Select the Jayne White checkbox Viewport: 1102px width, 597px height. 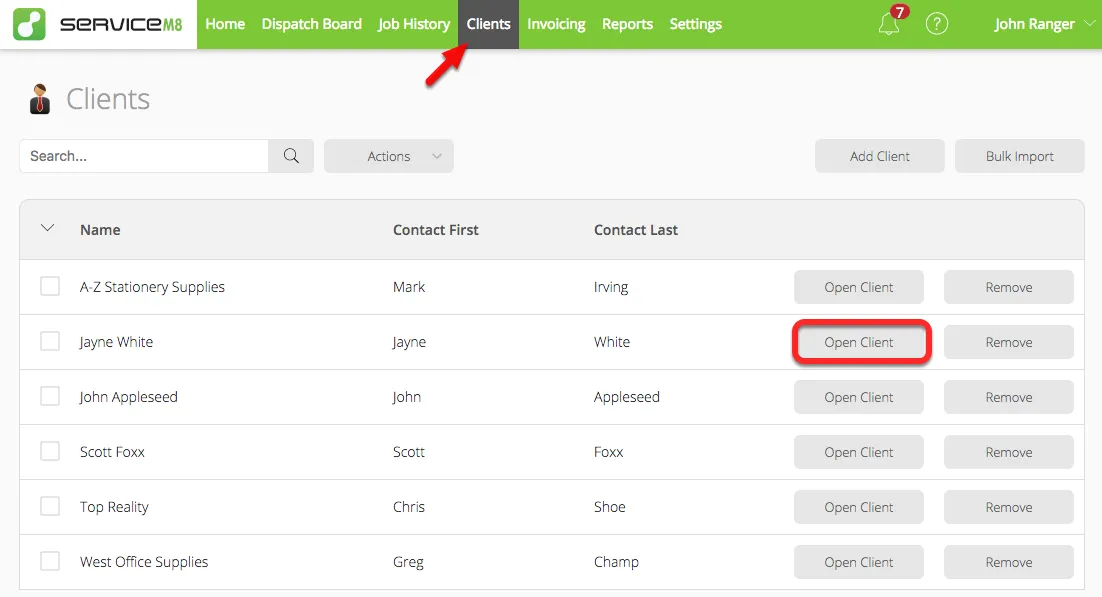pos(50,342)
